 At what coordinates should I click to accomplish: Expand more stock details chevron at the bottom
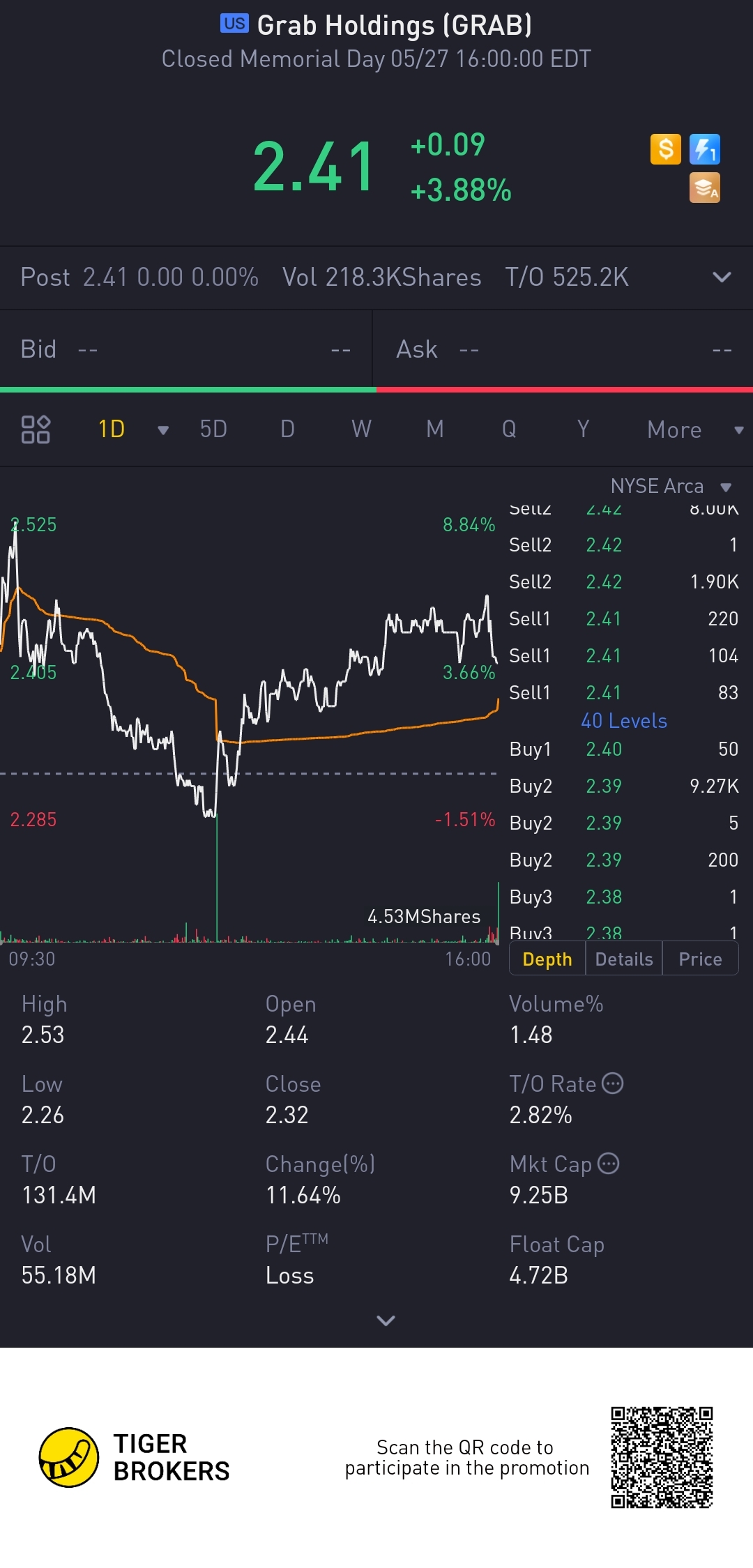(x=386, y=1320)
